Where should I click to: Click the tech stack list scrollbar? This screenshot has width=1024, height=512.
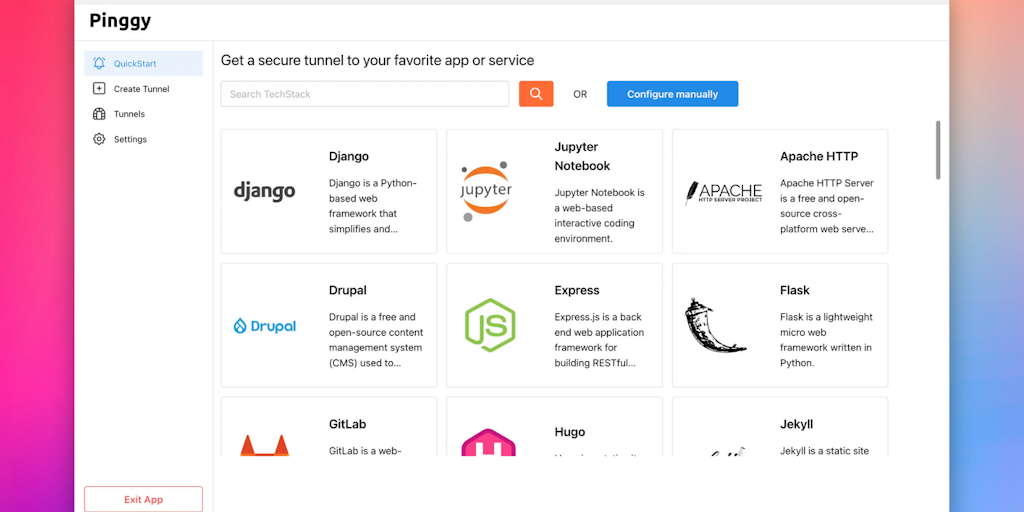(x=938, y=150)
